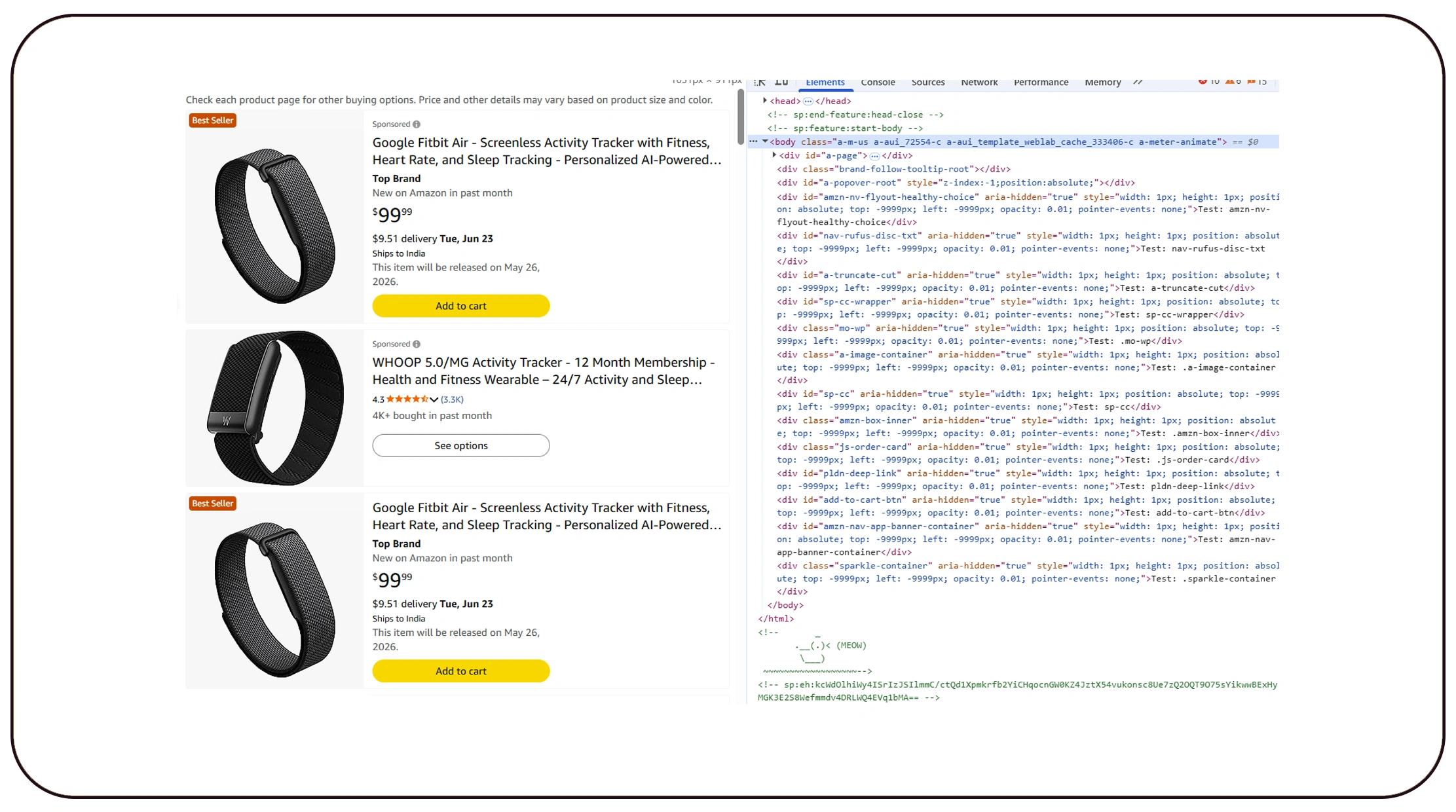This screenshot has width=1456, height=812.
Task: Select the mo-wp div row
Action: 1028,335
